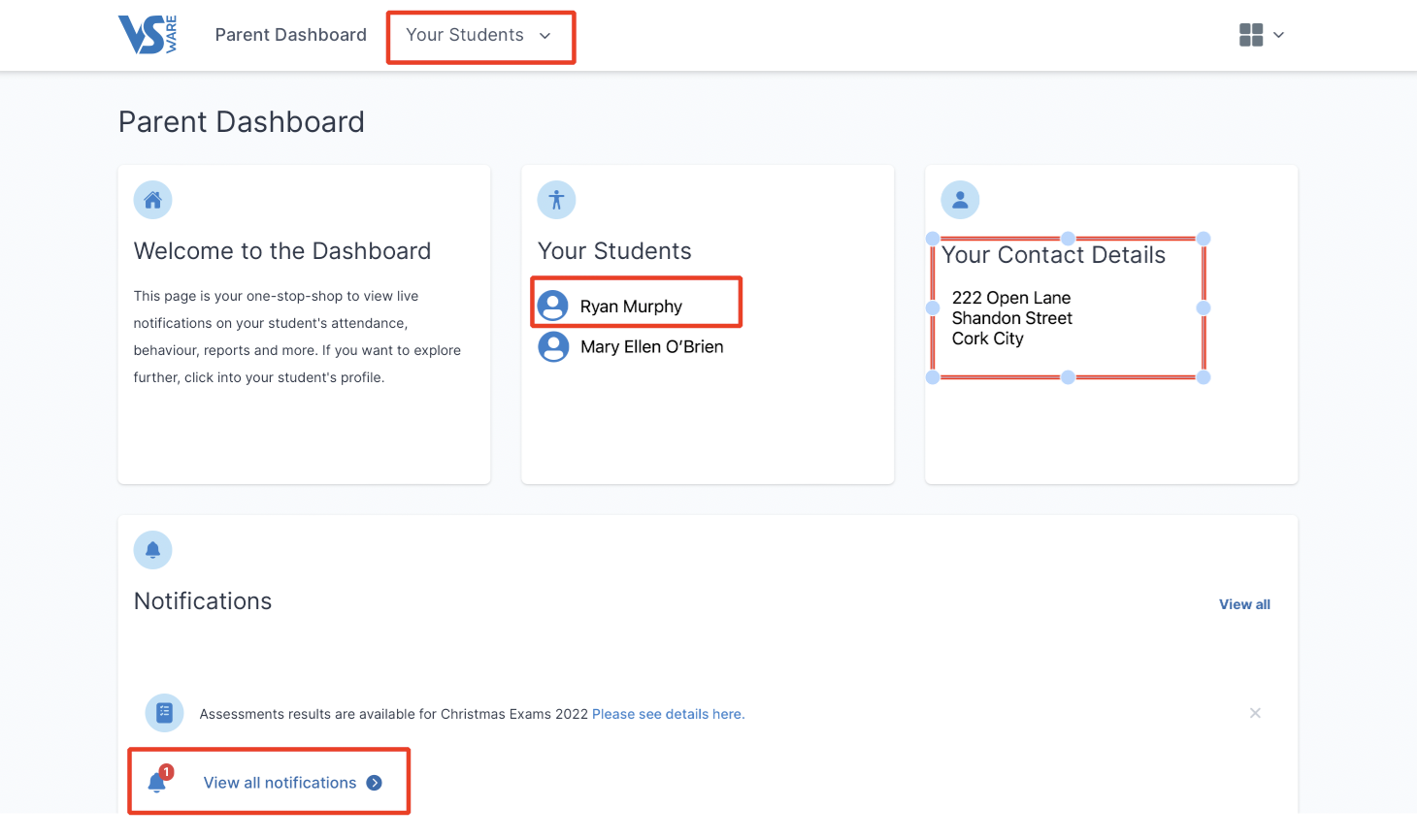The image size is (1417, 840).
Task: Click Mary Ellen O'Brien's avatar icon
Action: pyautogui.click(x=553, y=346)
